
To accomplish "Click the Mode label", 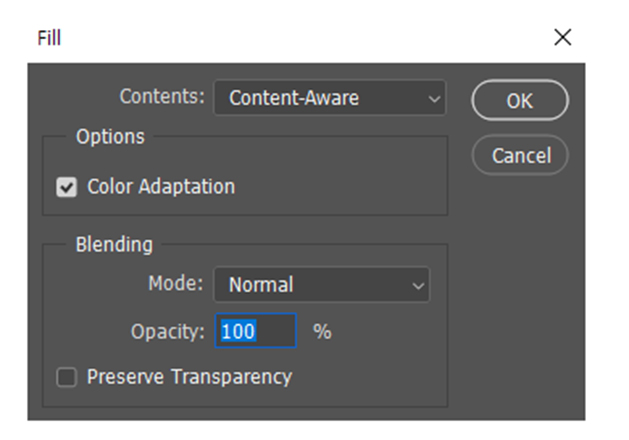I will click(x=175, y=284).
